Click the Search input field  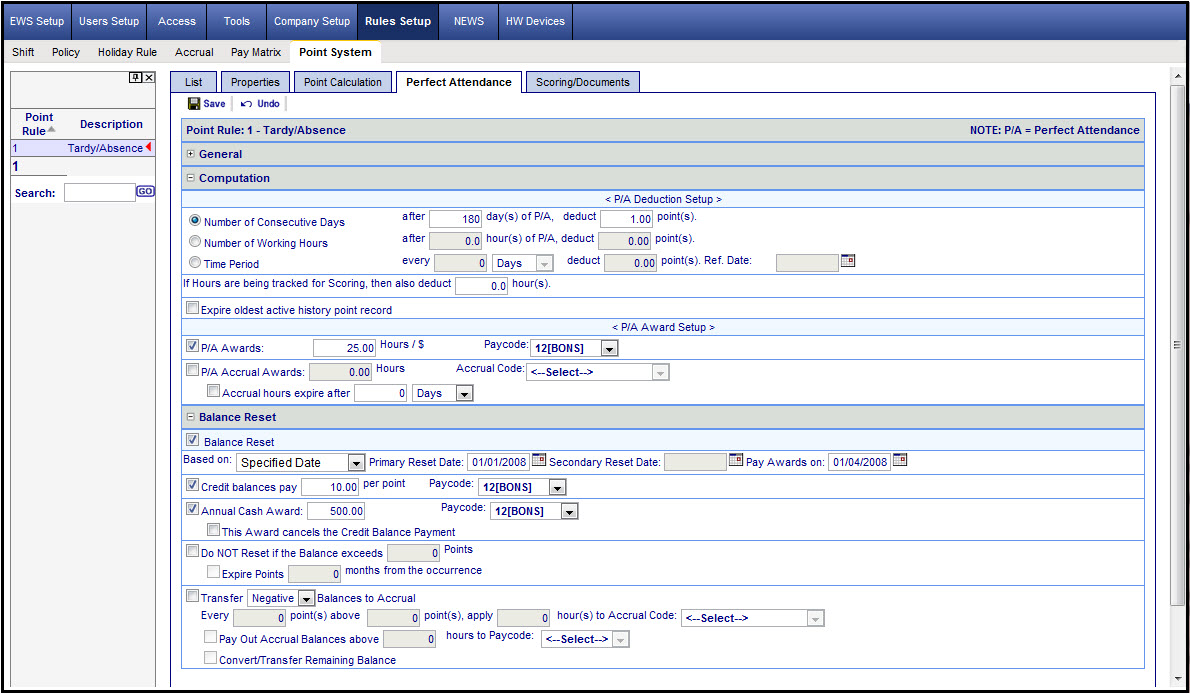[x=99, y=192]
